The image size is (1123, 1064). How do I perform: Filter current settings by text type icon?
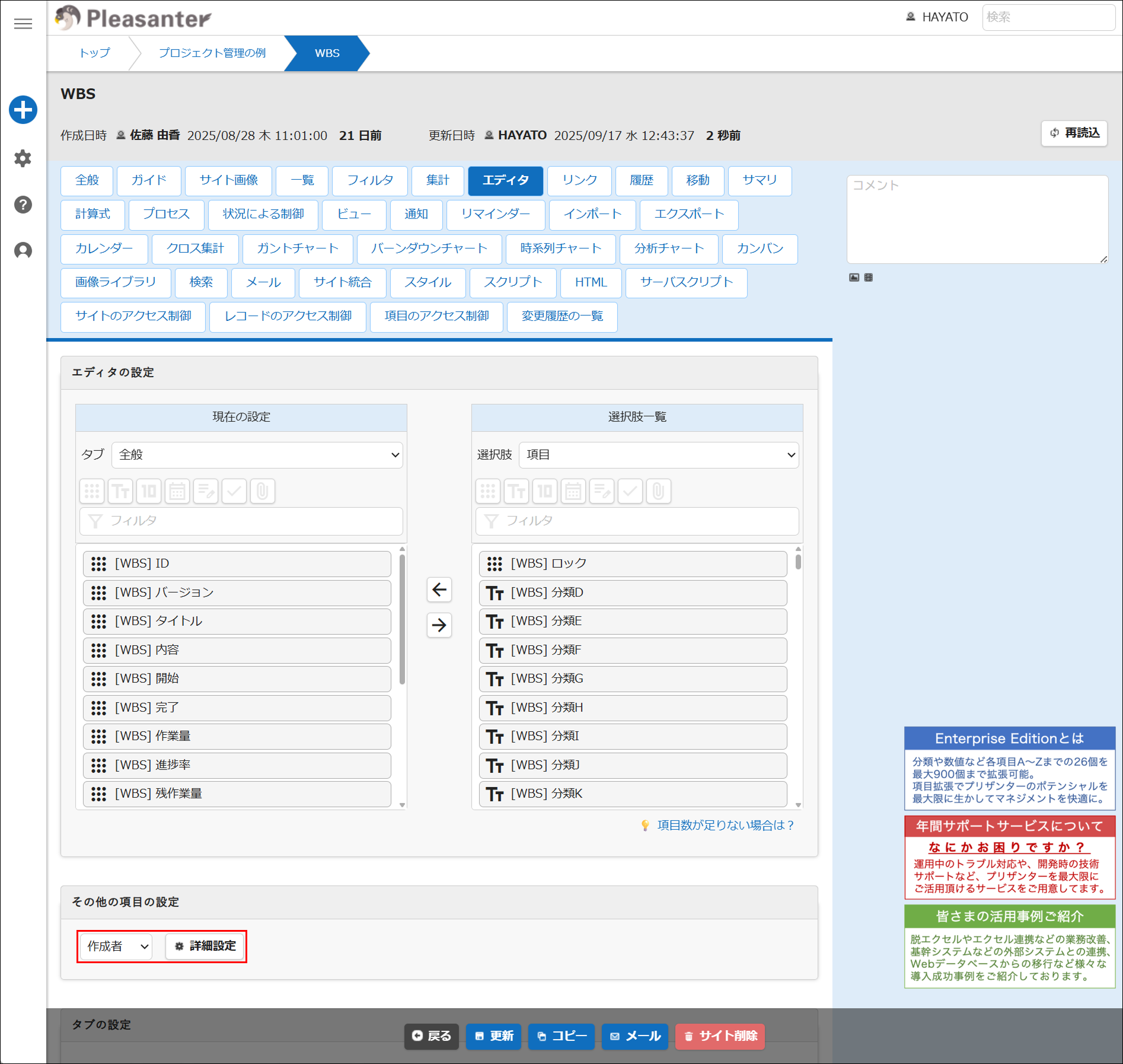pos(120,491)
